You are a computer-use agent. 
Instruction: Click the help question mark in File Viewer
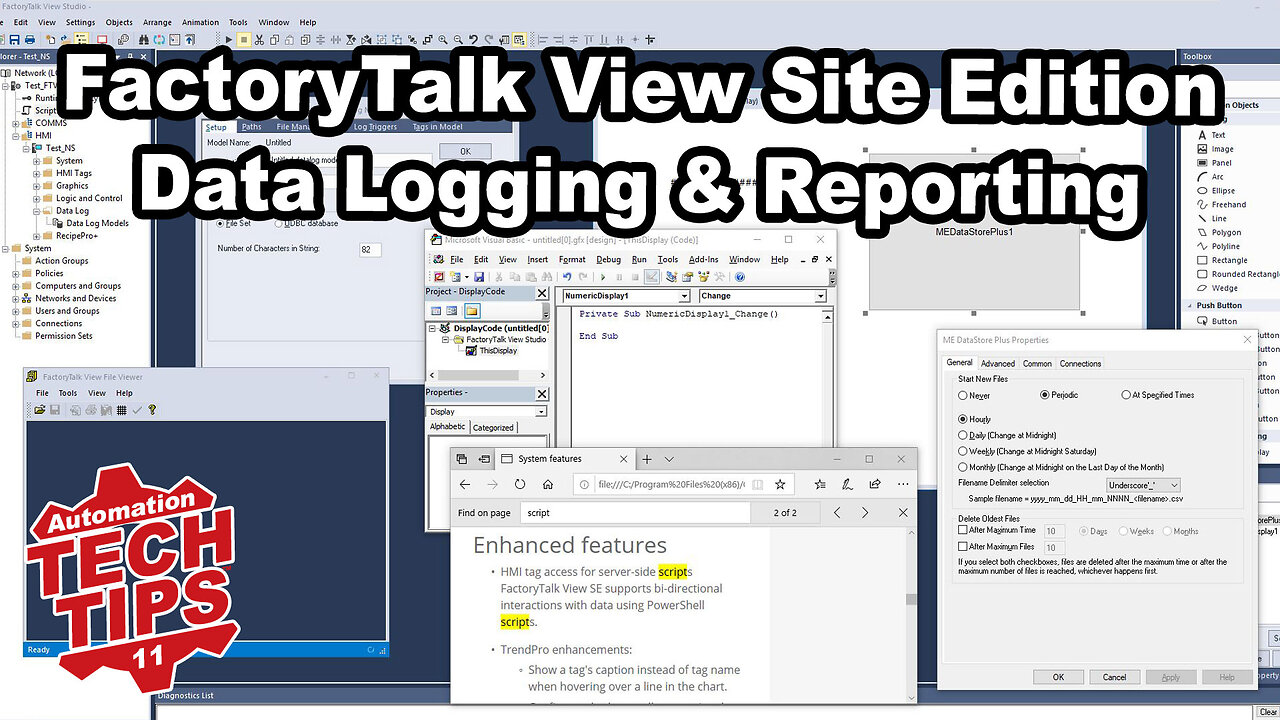coord(152,410)
